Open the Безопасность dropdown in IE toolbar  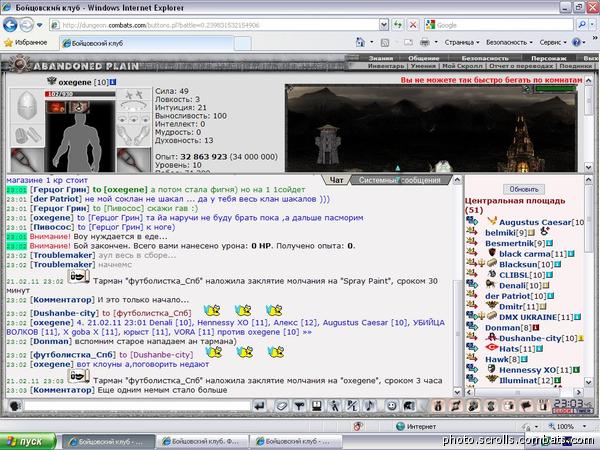click(x=509, y=42)
